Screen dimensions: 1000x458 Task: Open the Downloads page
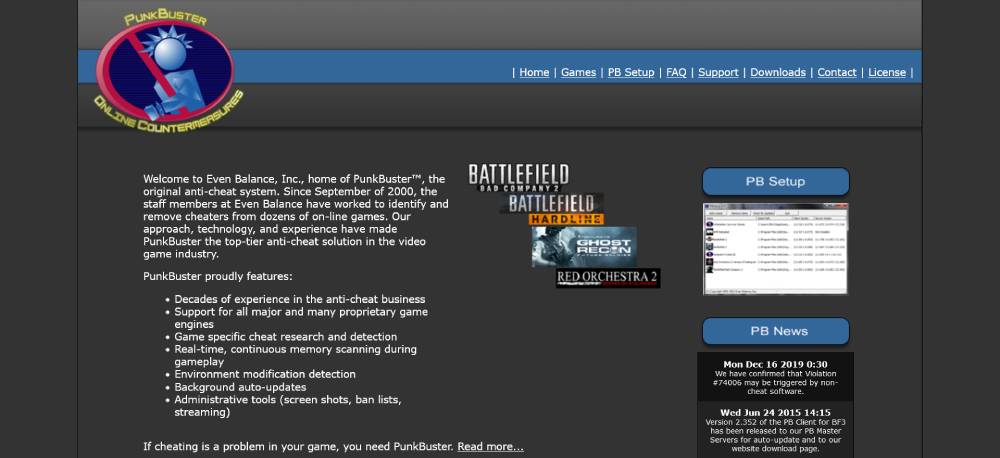(778, 72)
